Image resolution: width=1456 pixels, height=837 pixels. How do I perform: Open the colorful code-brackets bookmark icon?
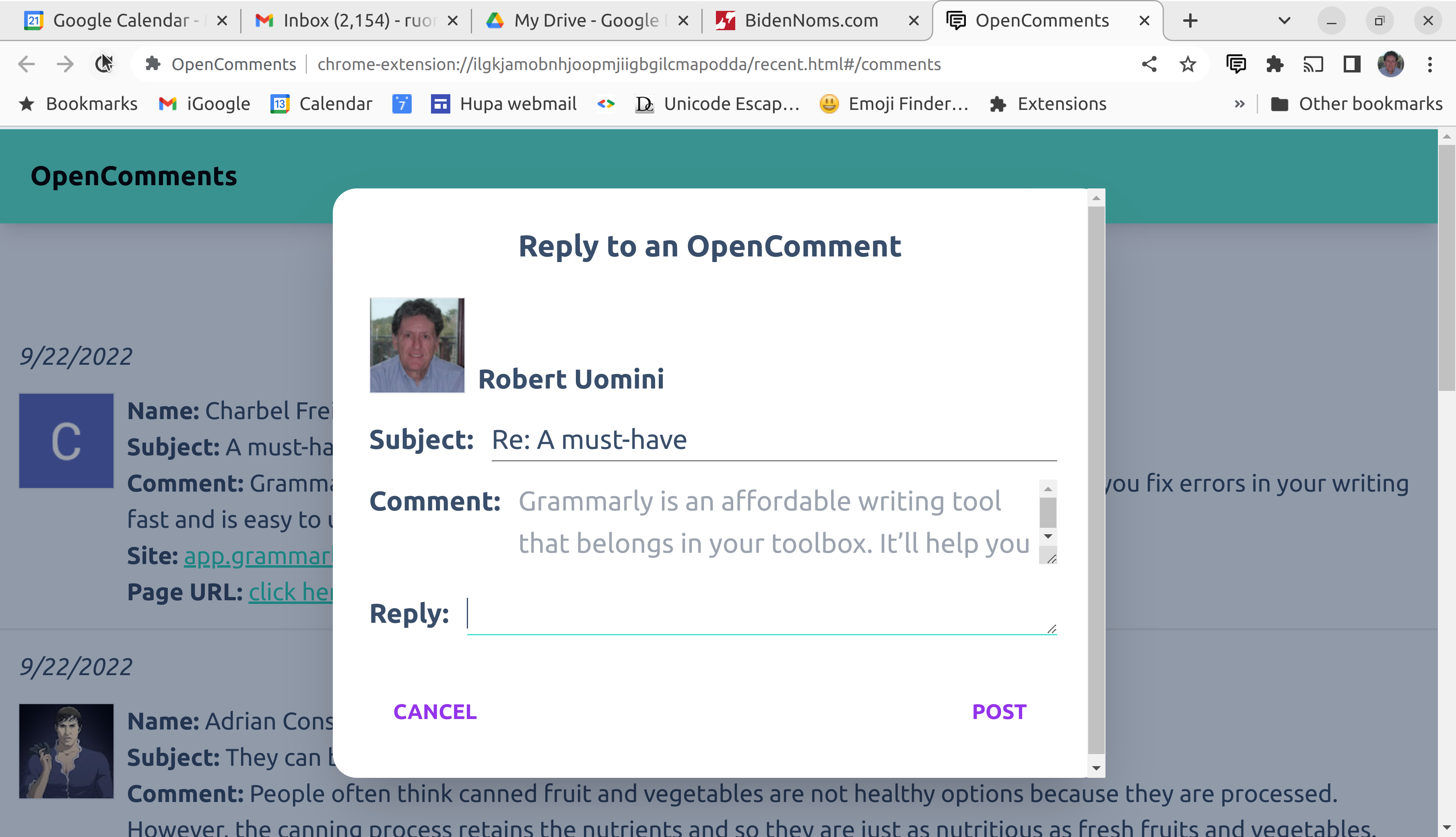coord(606,104)
